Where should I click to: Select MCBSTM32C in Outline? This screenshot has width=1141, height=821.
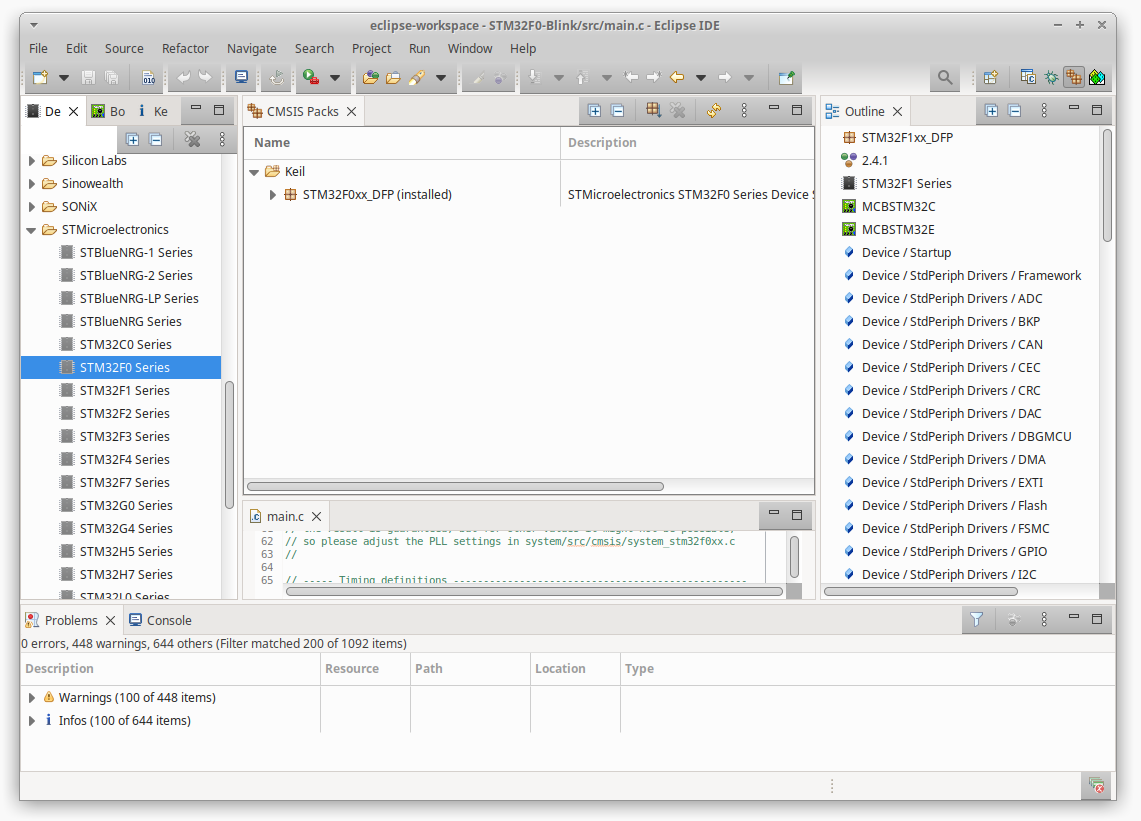898,206
